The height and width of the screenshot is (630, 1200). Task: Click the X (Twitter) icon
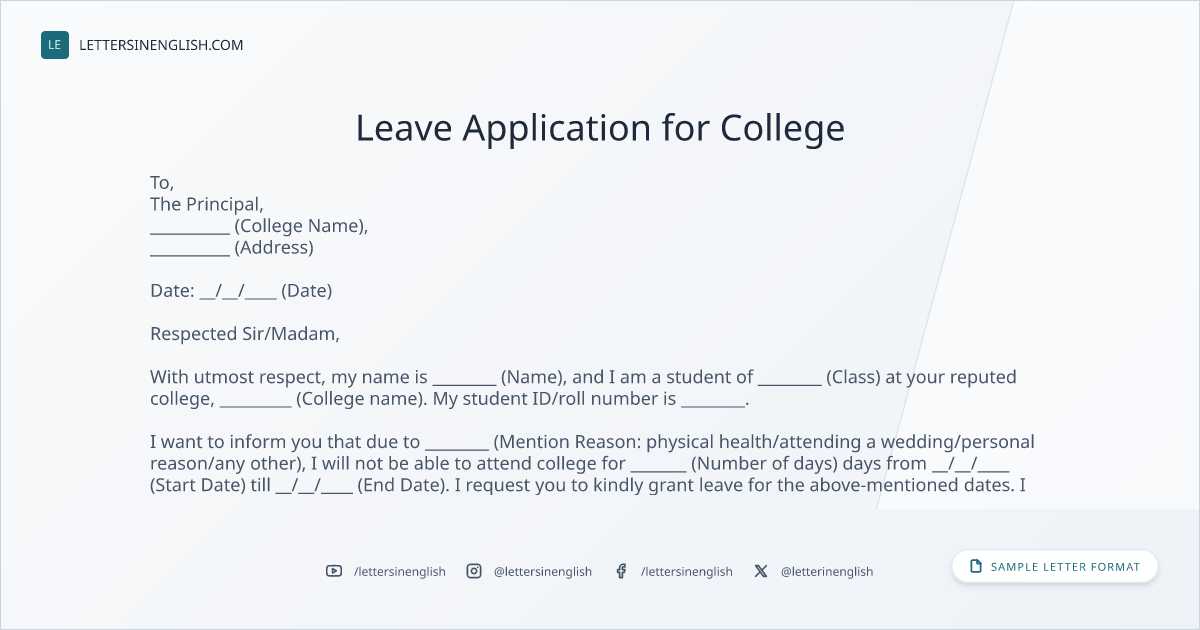tap(761, 571)
